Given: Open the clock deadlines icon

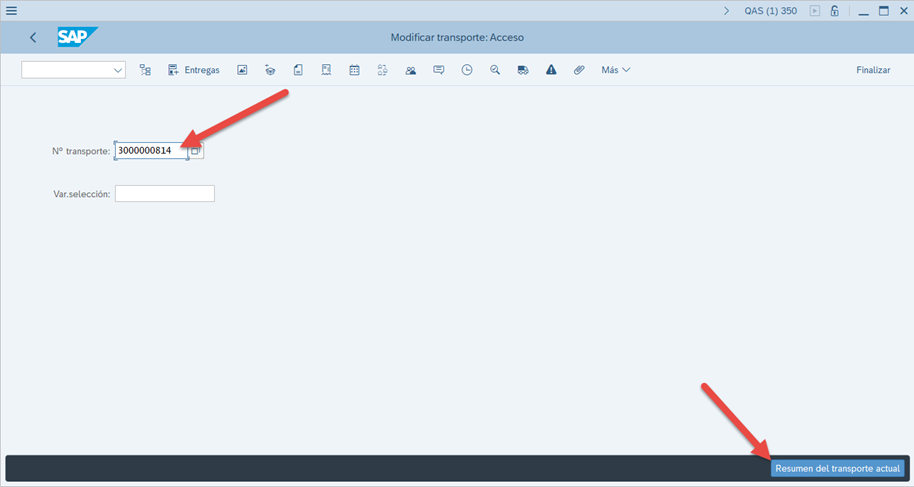Looking at the screenshot, I should click(x=467, y=70).
